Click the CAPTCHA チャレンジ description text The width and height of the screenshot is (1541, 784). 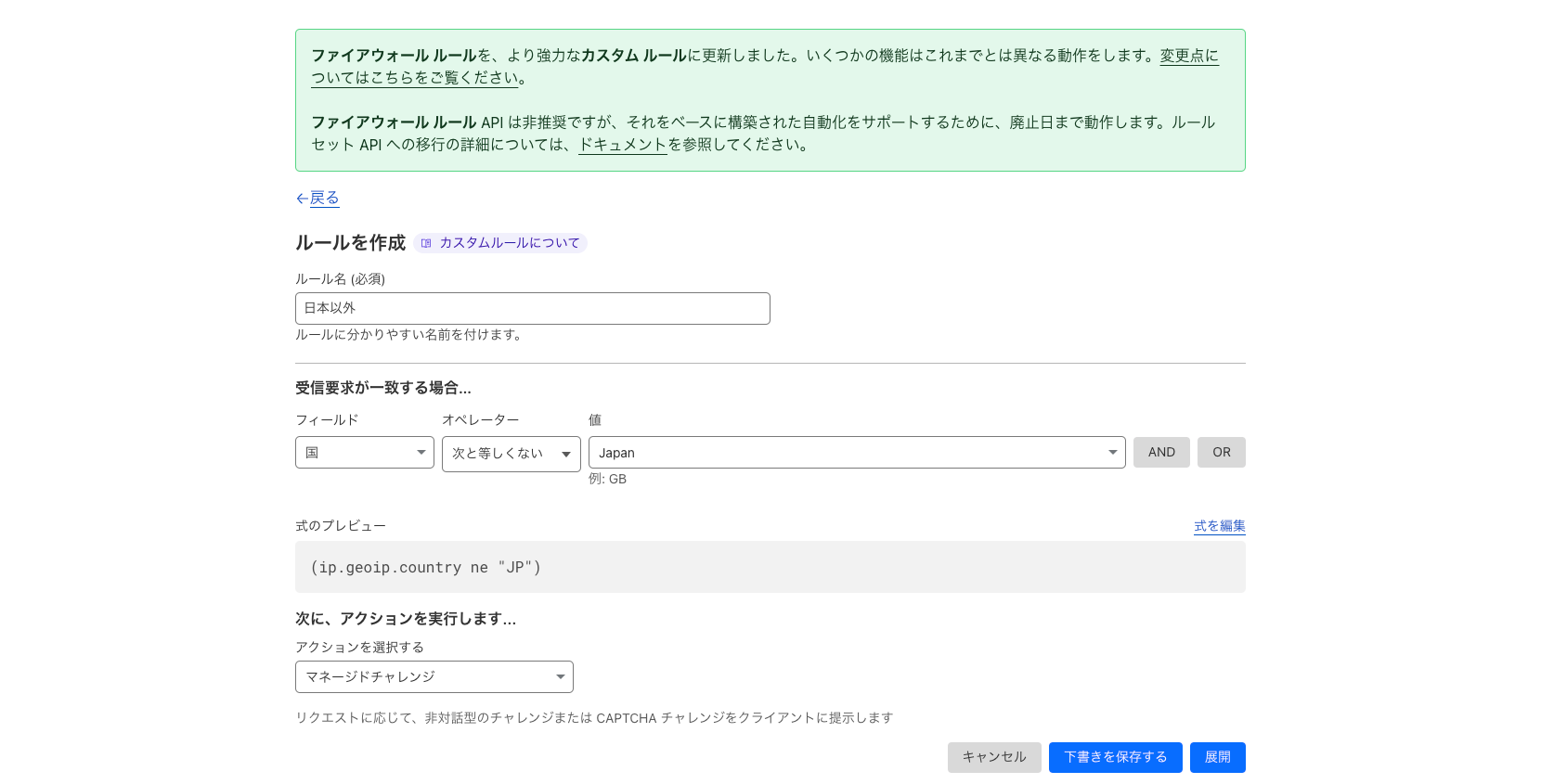click(594, 717)
